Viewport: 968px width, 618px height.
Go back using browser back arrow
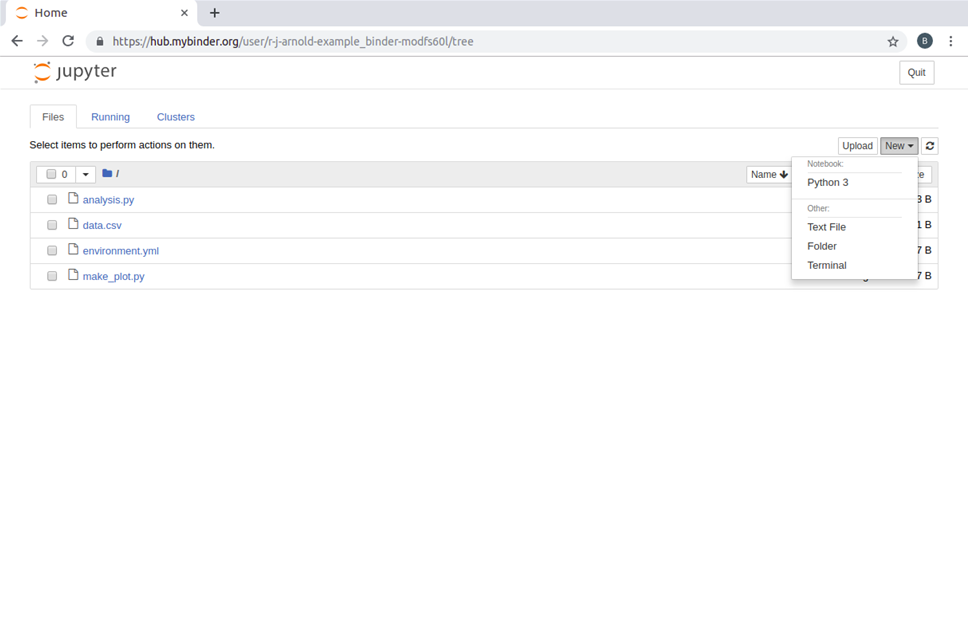[17, 41]
